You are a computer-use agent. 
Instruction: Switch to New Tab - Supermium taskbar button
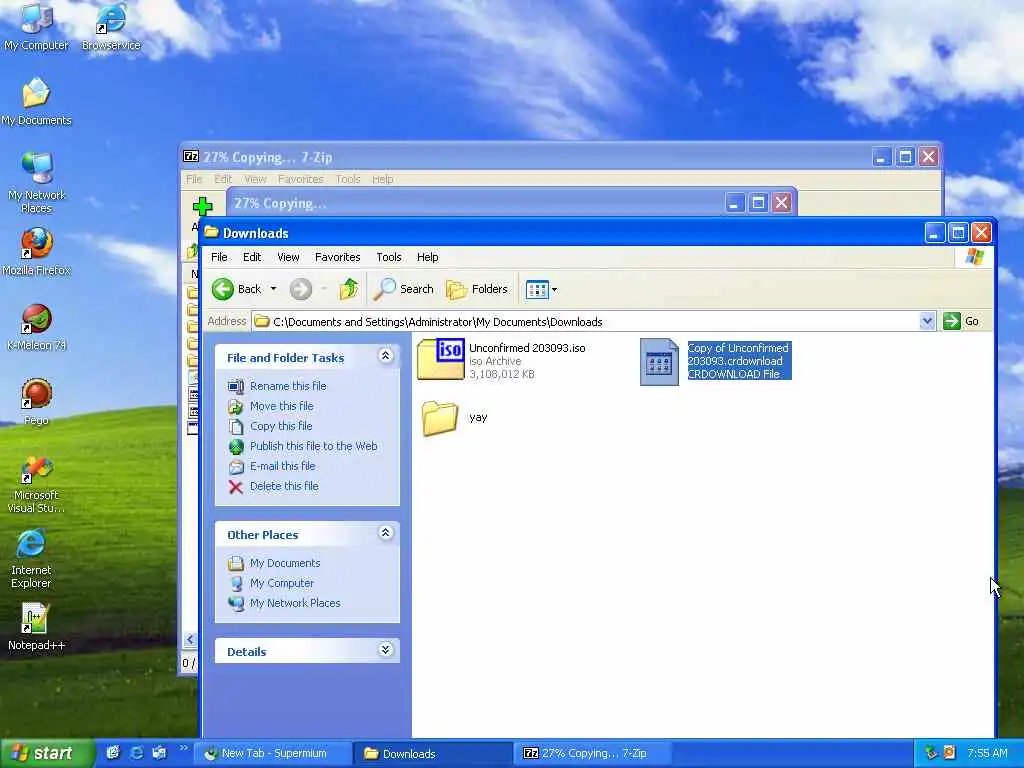tap(272, 753)
